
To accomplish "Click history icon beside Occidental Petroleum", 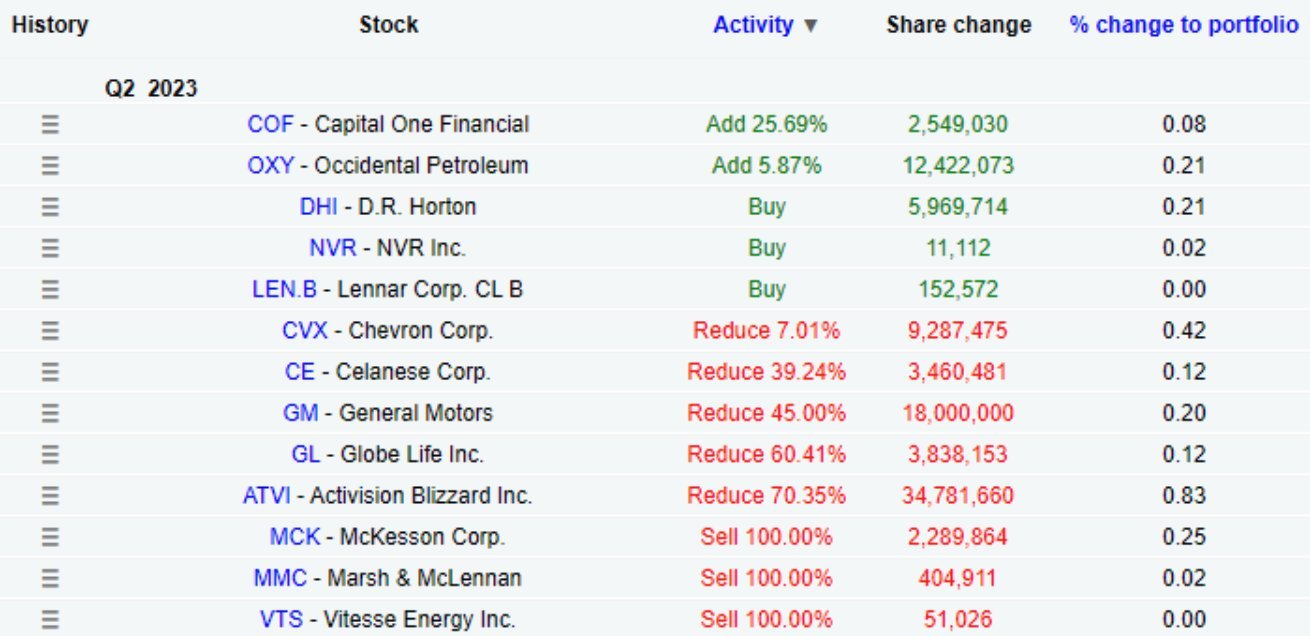I will click(50, 166).
